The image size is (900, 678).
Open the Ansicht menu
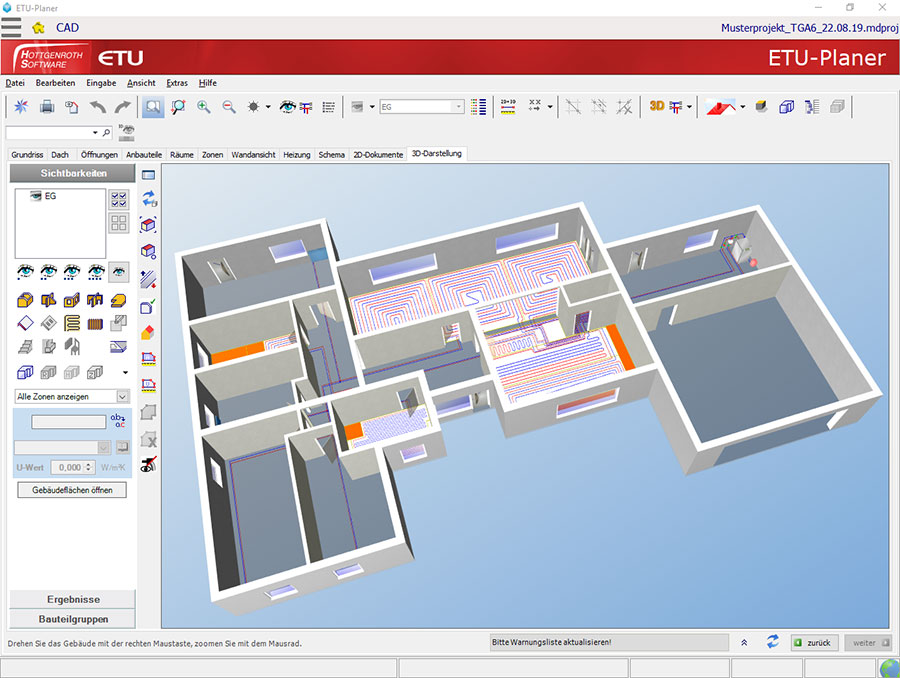coord(141,83)
